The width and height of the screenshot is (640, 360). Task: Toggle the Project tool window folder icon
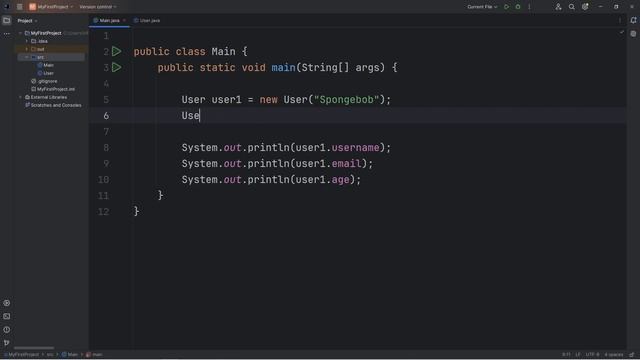point(7,20)
